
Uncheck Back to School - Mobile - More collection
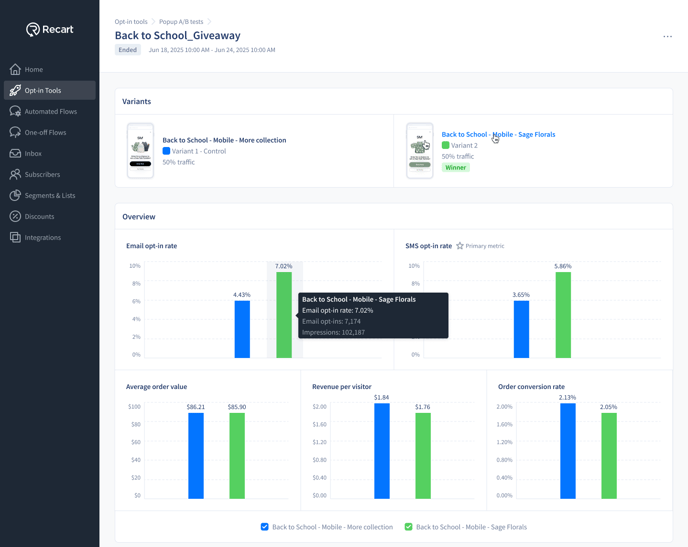point(265,527)
